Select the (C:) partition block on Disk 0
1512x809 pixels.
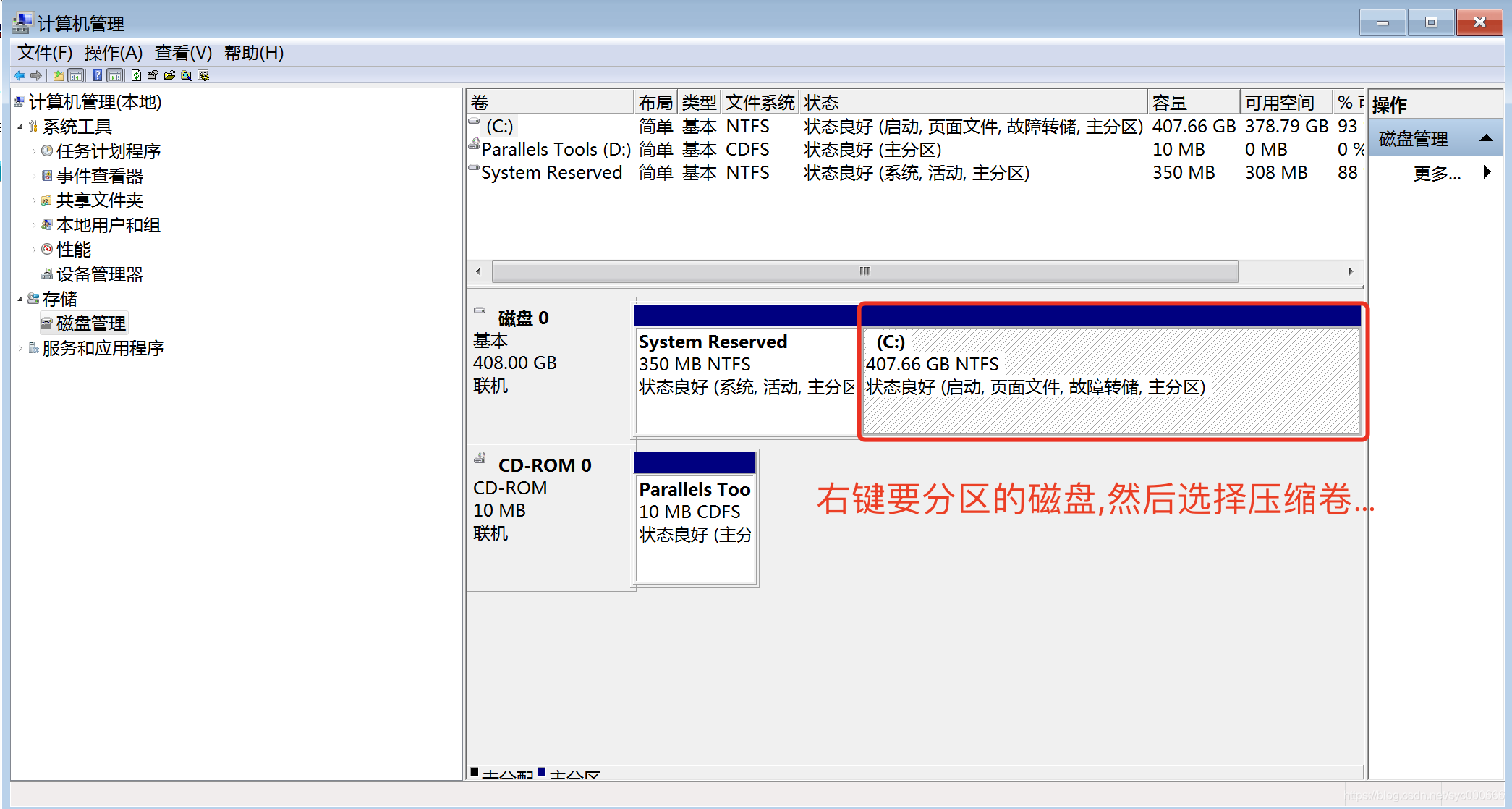coord(1111,380)
